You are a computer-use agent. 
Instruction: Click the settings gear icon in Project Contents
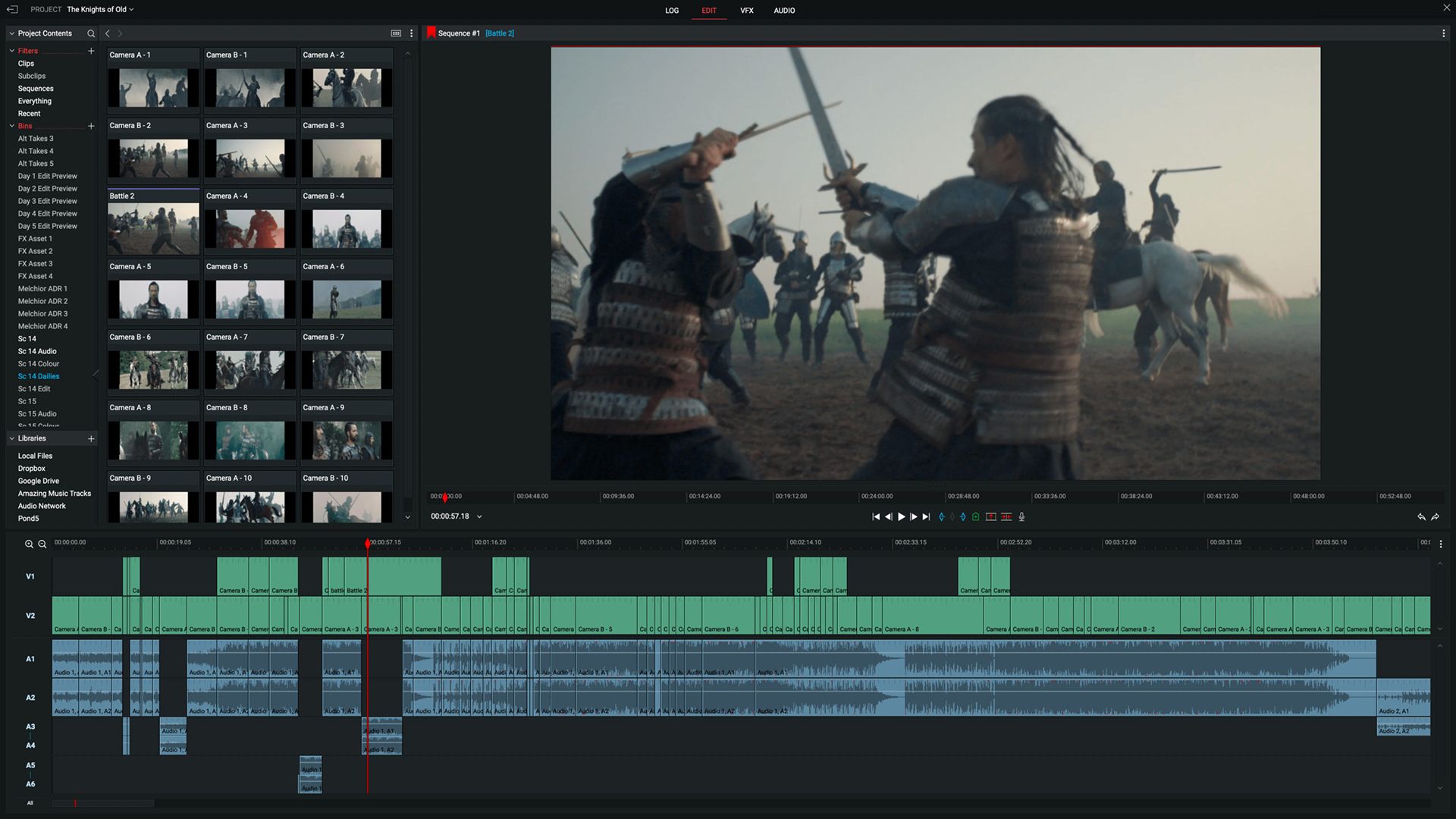(411, 33)
